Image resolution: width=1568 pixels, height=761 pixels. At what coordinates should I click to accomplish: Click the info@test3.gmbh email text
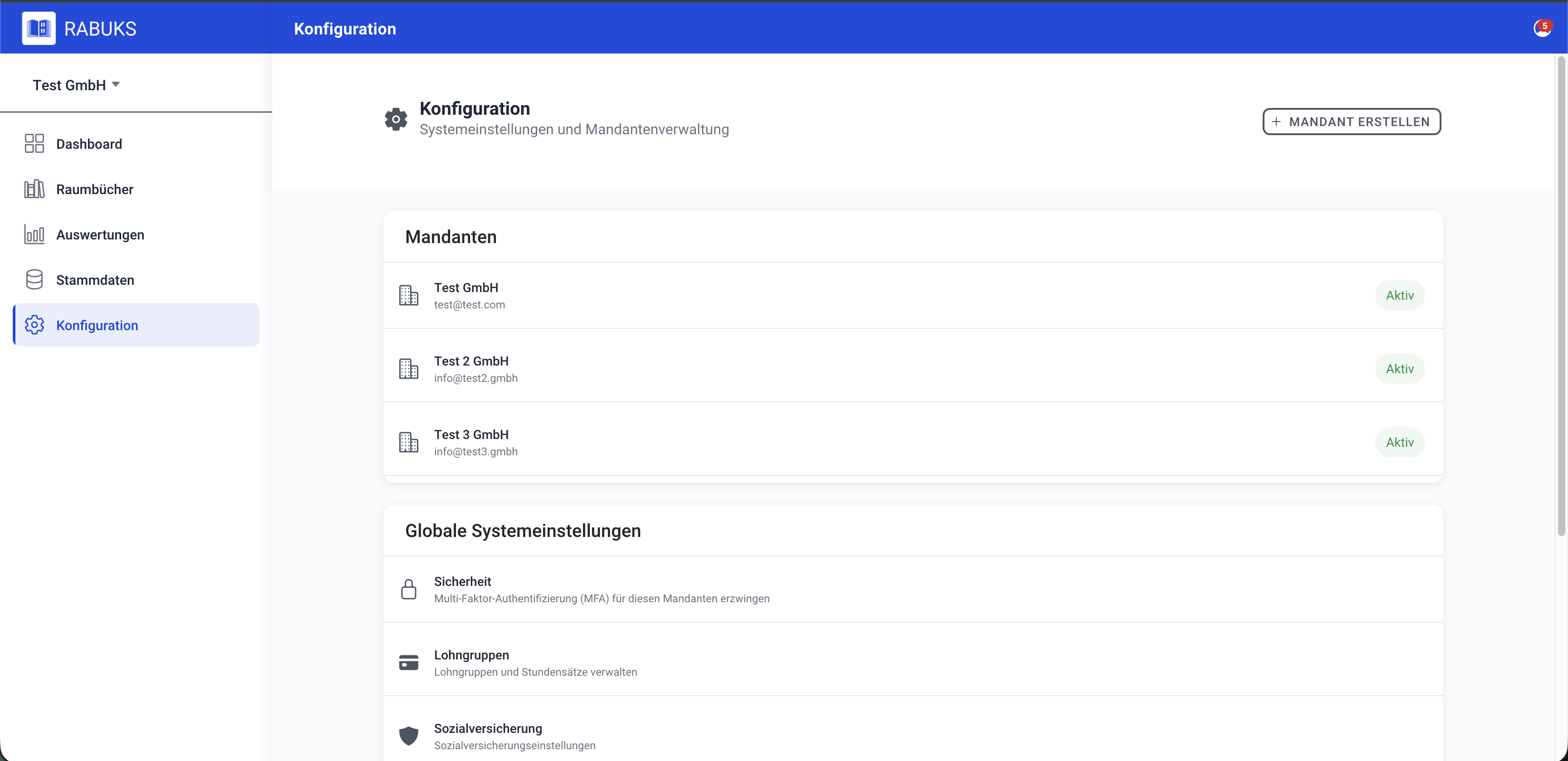click(x=475, y=452)
